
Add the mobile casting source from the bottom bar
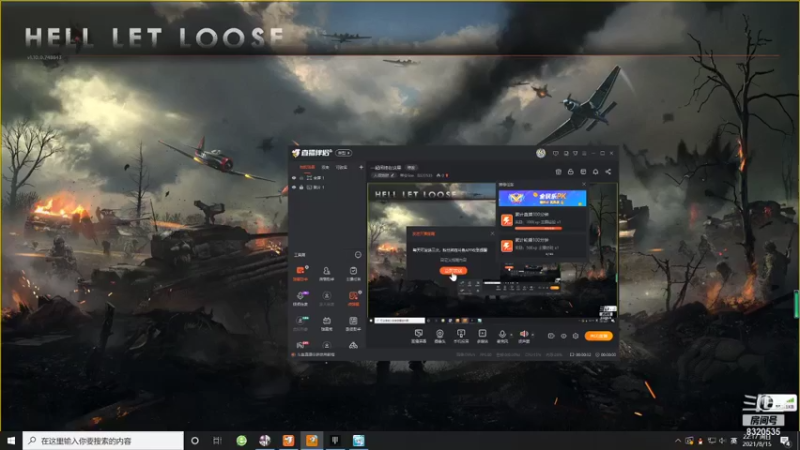(461, 336)
